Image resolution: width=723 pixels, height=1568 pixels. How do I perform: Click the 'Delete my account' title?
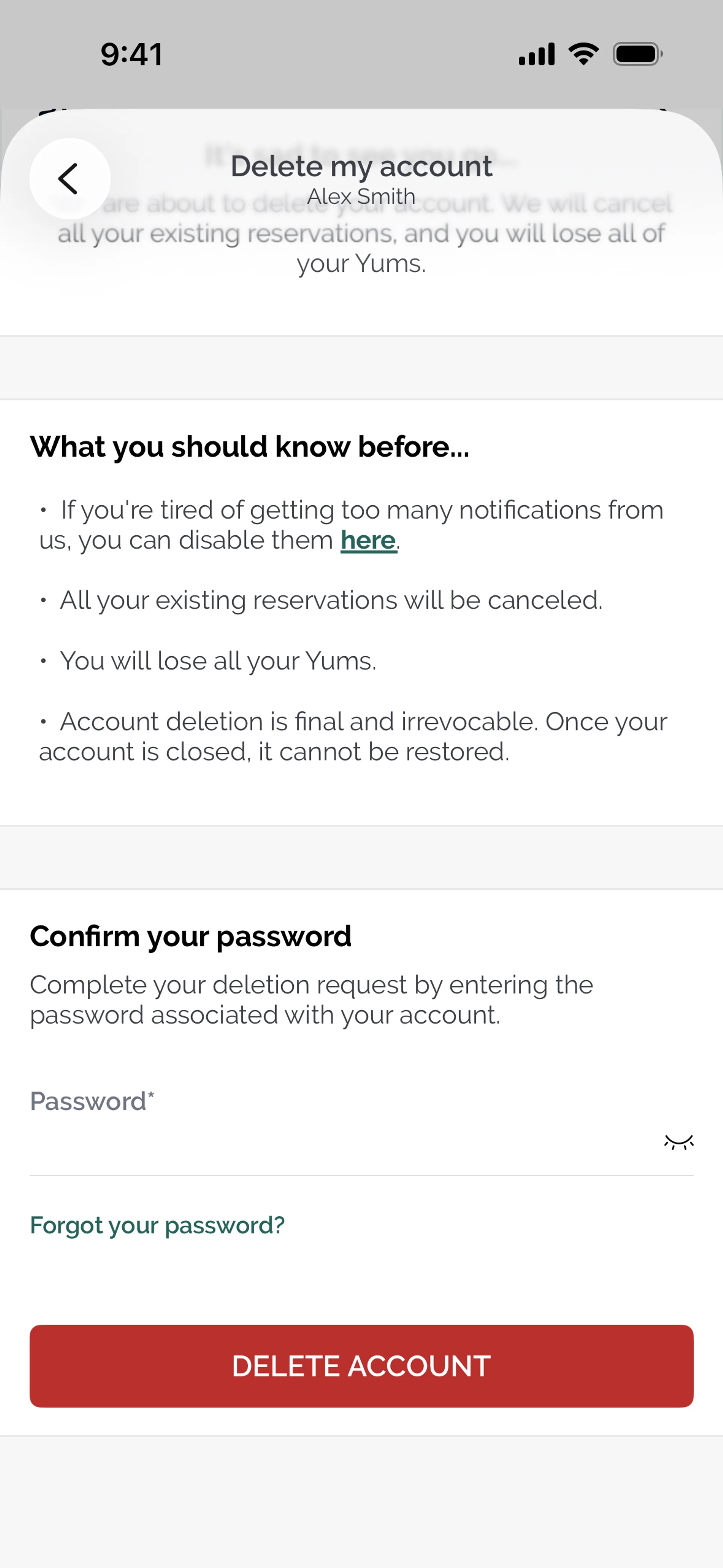click(x=361, y=166)
